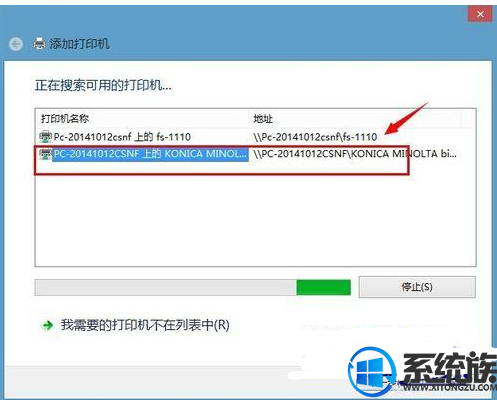Image resolution: width=497 pixels, height=400 pixels.
Task: Click the \\PC-20141012CSNF\KONICA MINOLTA address cell
Action: pos(355,154)
